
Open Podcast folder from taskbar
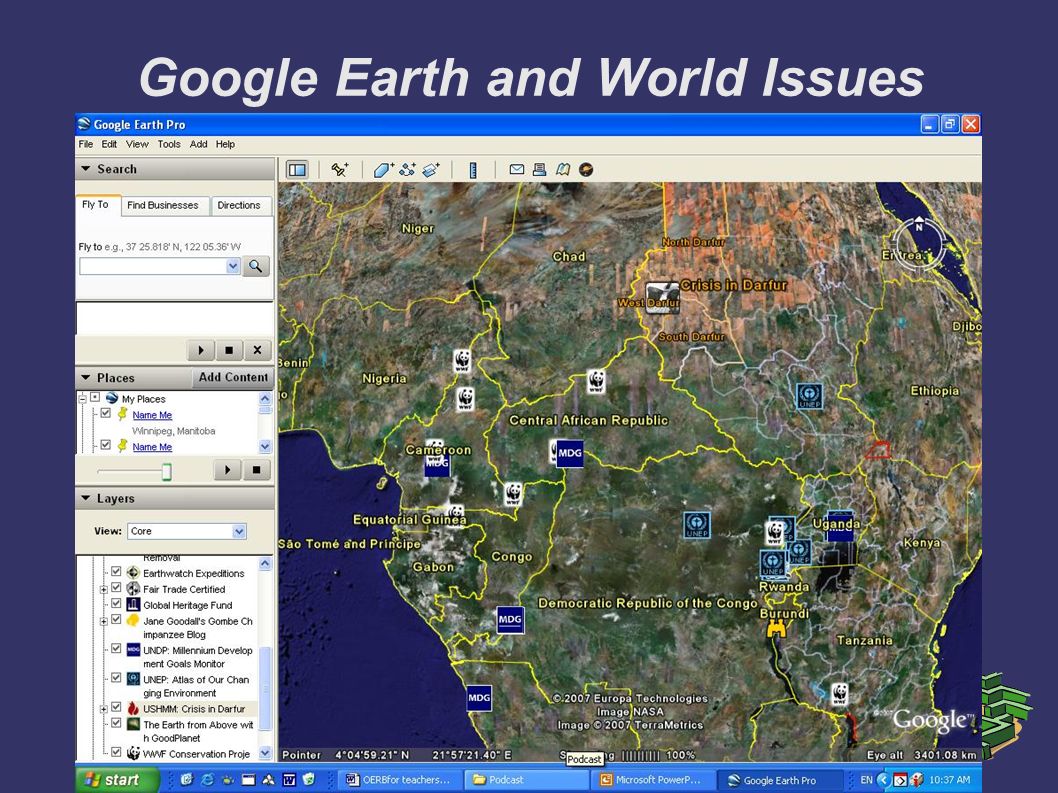pyautogui.click(x=526, y=780)
